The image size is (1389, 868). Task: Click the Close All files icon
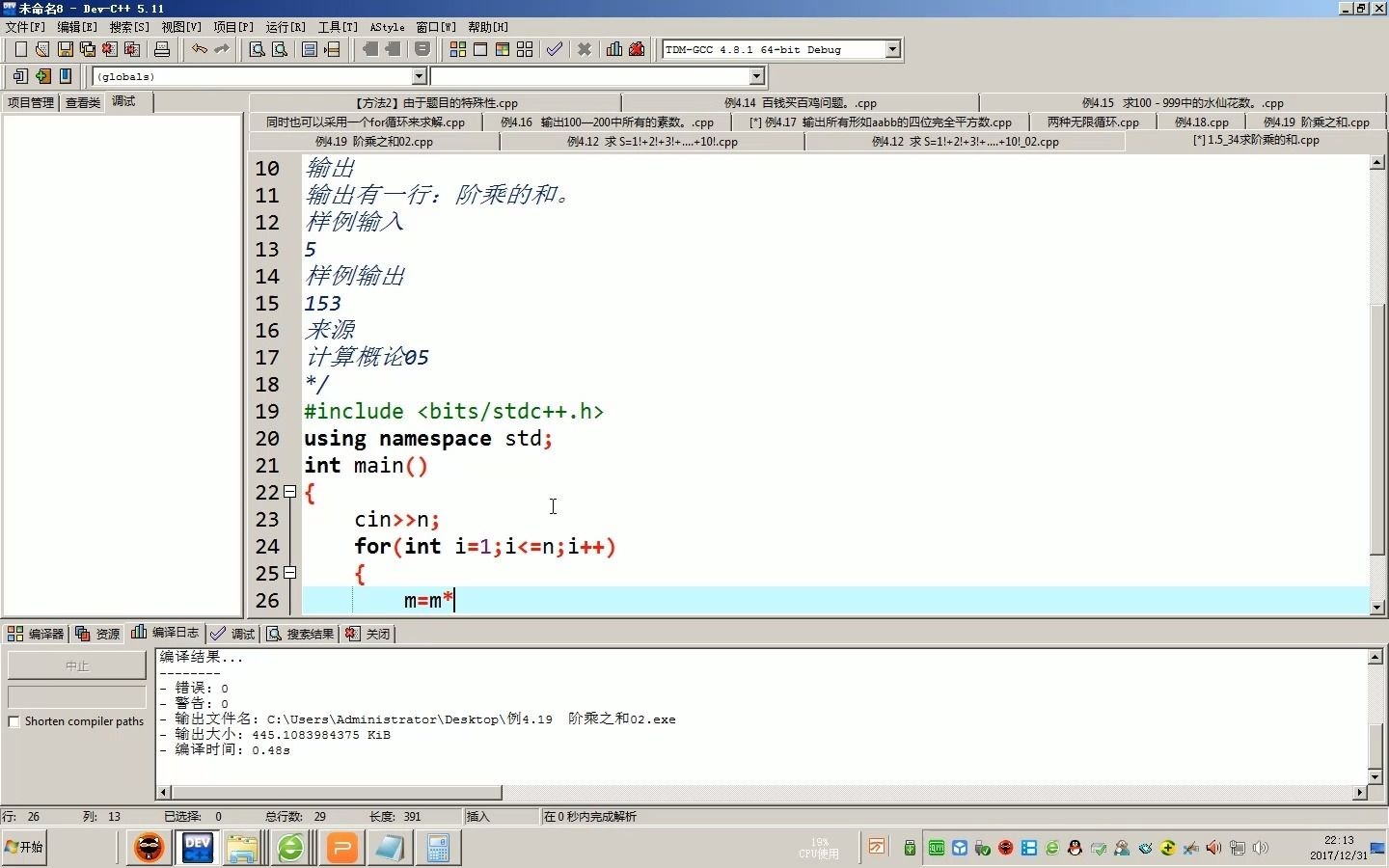[x=132, y=49]
